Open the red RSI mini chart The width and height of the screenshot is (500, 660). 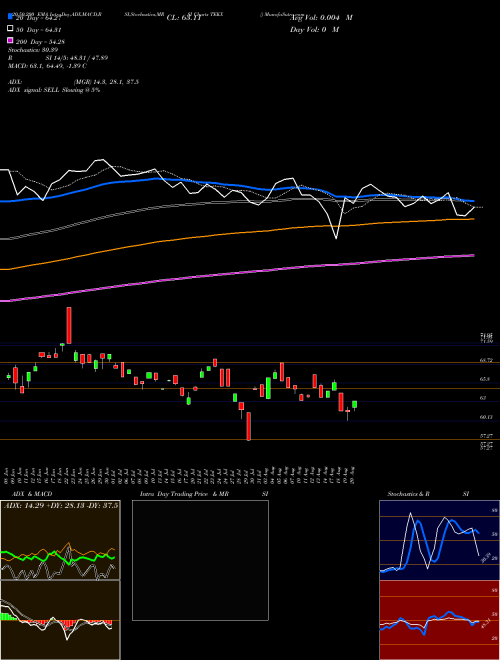(x=439, y=620)
